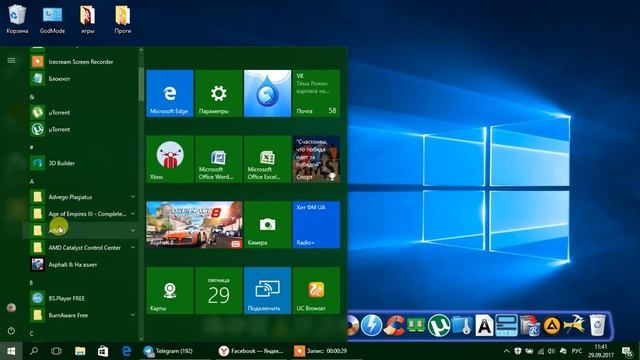The height and width of the screenshot is (360, 640).
Task: Open the Спорт news tile
Action: (x=316, y=159)
